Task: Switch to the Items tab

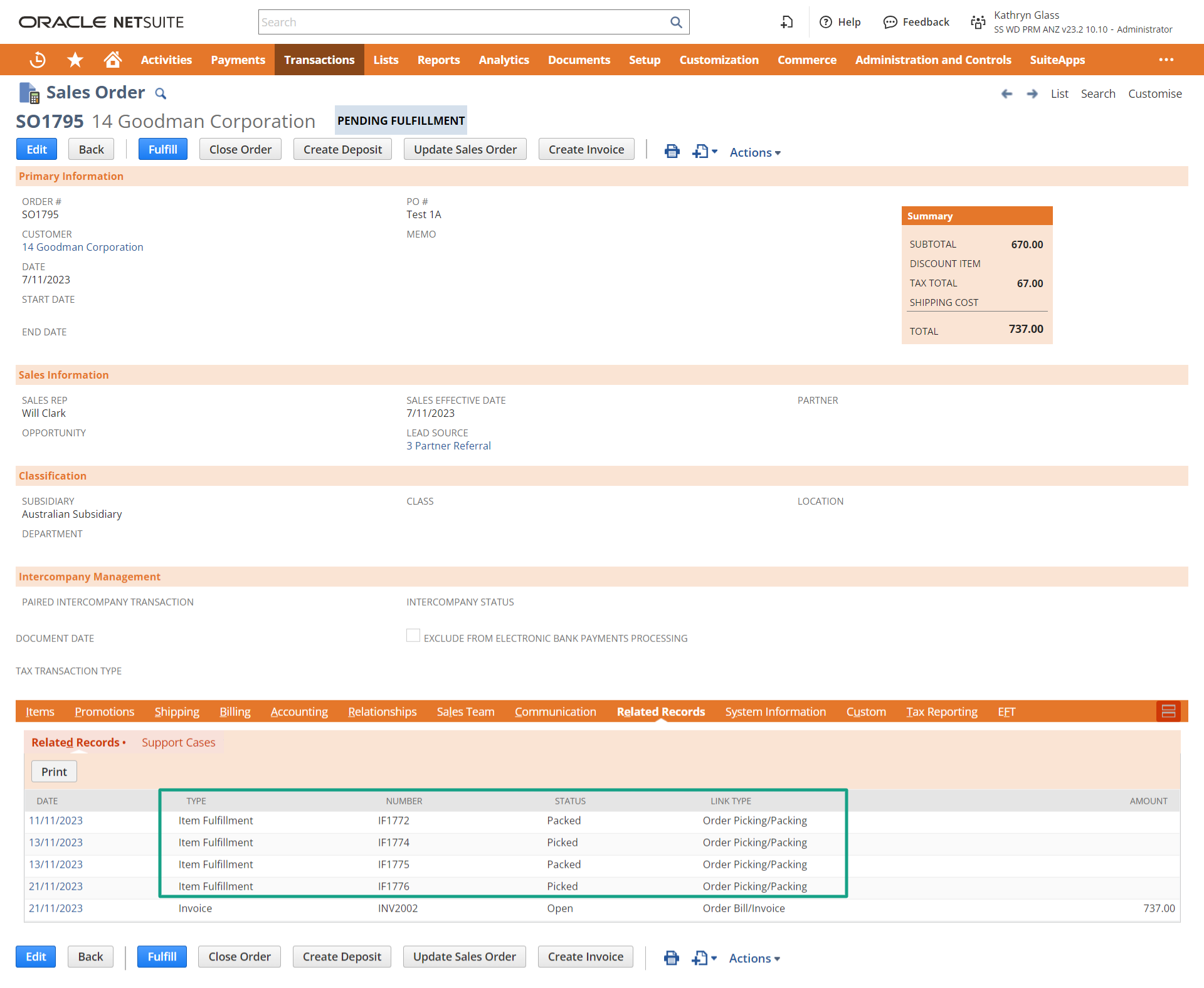Action: coord(40,712)
